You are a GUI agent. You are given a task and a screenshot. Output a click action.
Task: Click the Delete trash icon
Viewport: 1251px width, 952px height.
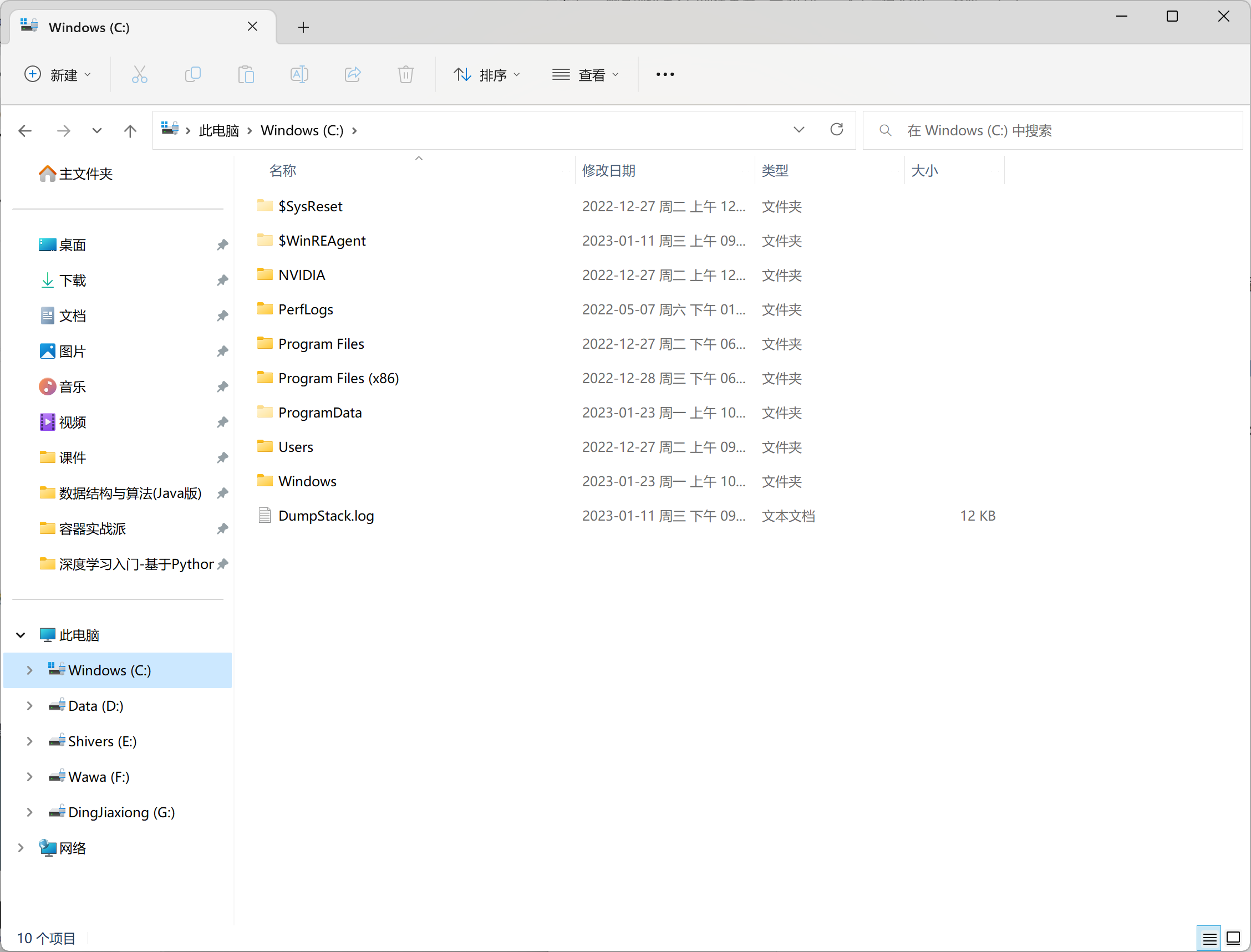coord(406,74)
